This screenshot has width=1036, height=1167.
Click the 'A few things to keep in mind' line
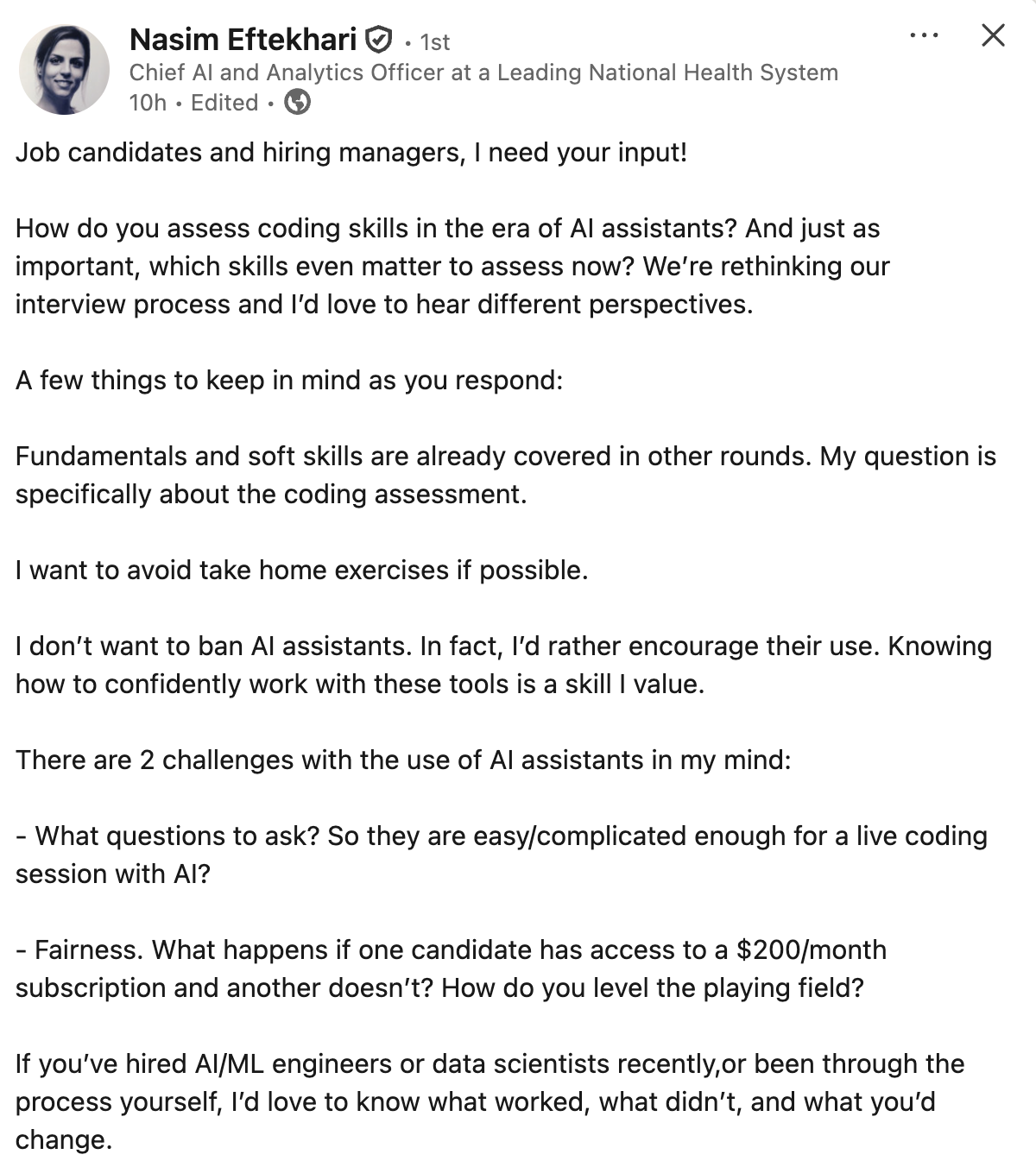click(289, 381)
